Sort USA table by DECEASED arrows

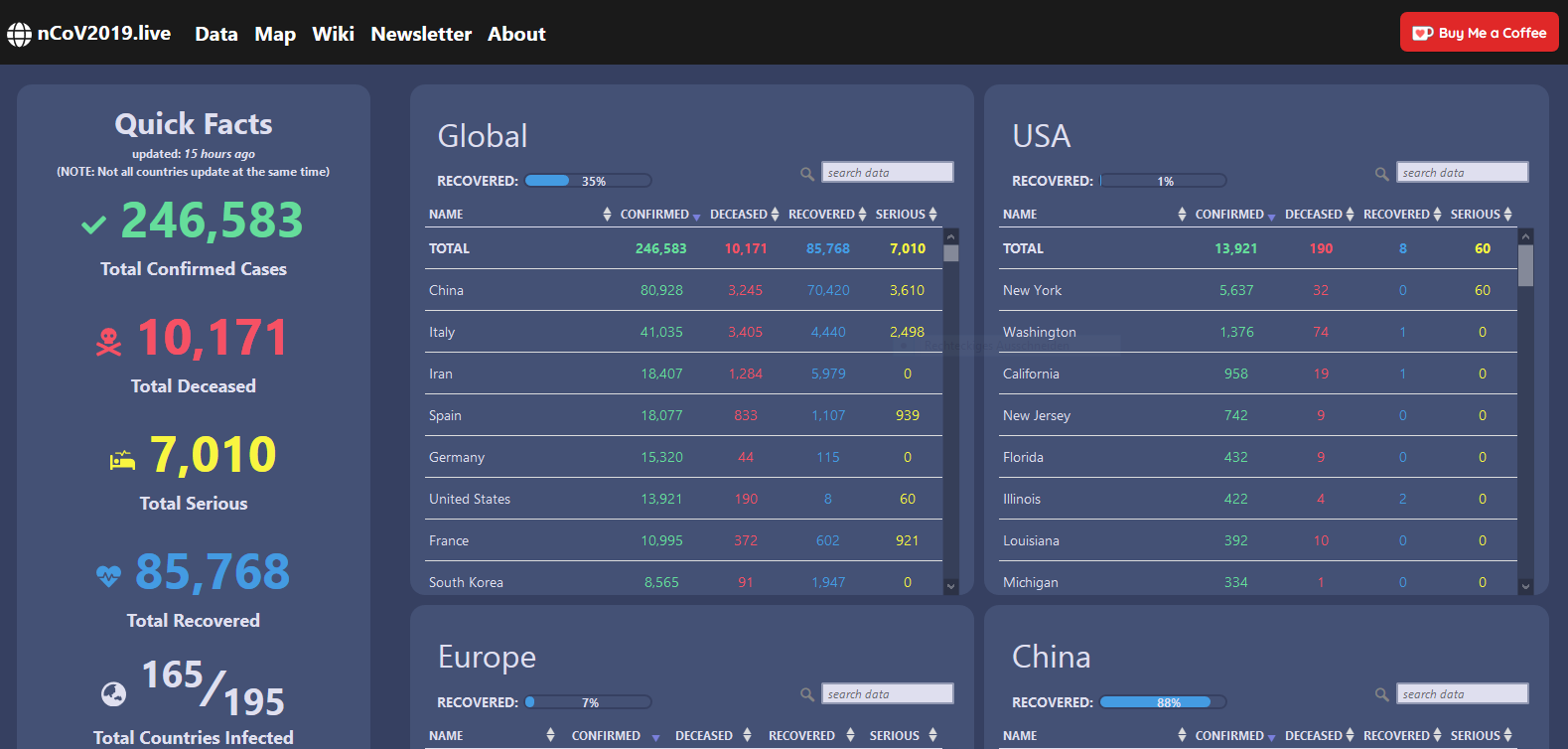(x=1350, y=215)
